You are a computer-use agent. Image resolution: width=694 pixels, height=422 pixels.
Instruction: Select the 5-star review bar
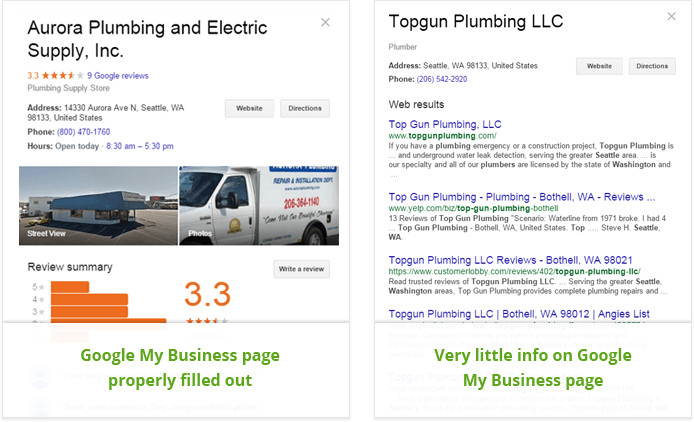(x=70, y=287)
